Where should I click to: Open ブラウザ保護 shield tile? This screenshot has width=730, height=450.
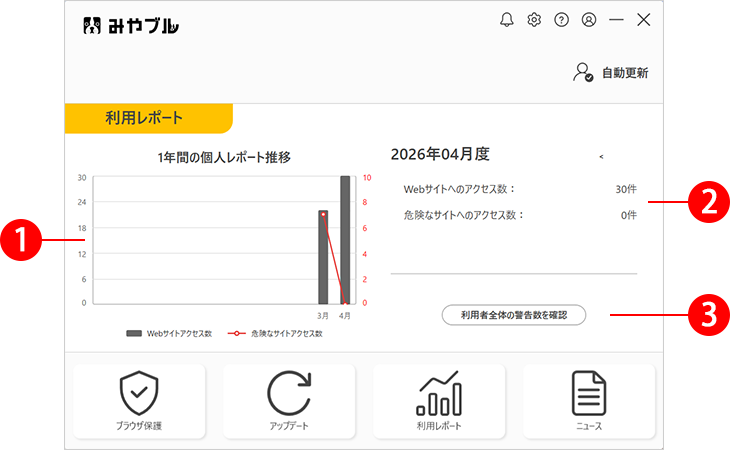(139, 401)
